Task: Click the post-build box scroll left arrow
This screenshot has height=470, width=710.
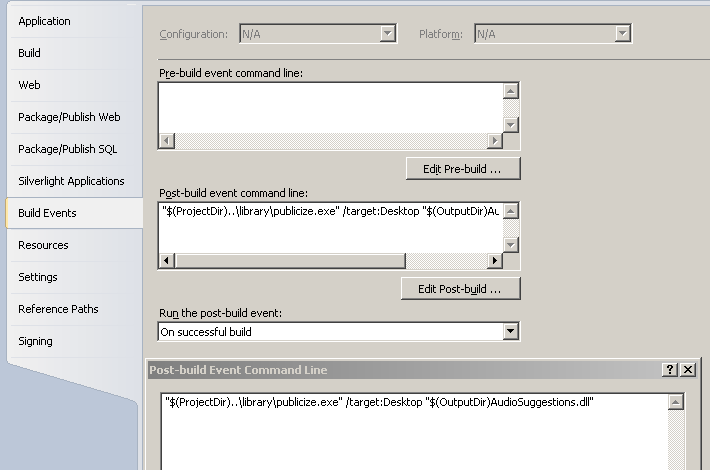Action: coord(167,260)
